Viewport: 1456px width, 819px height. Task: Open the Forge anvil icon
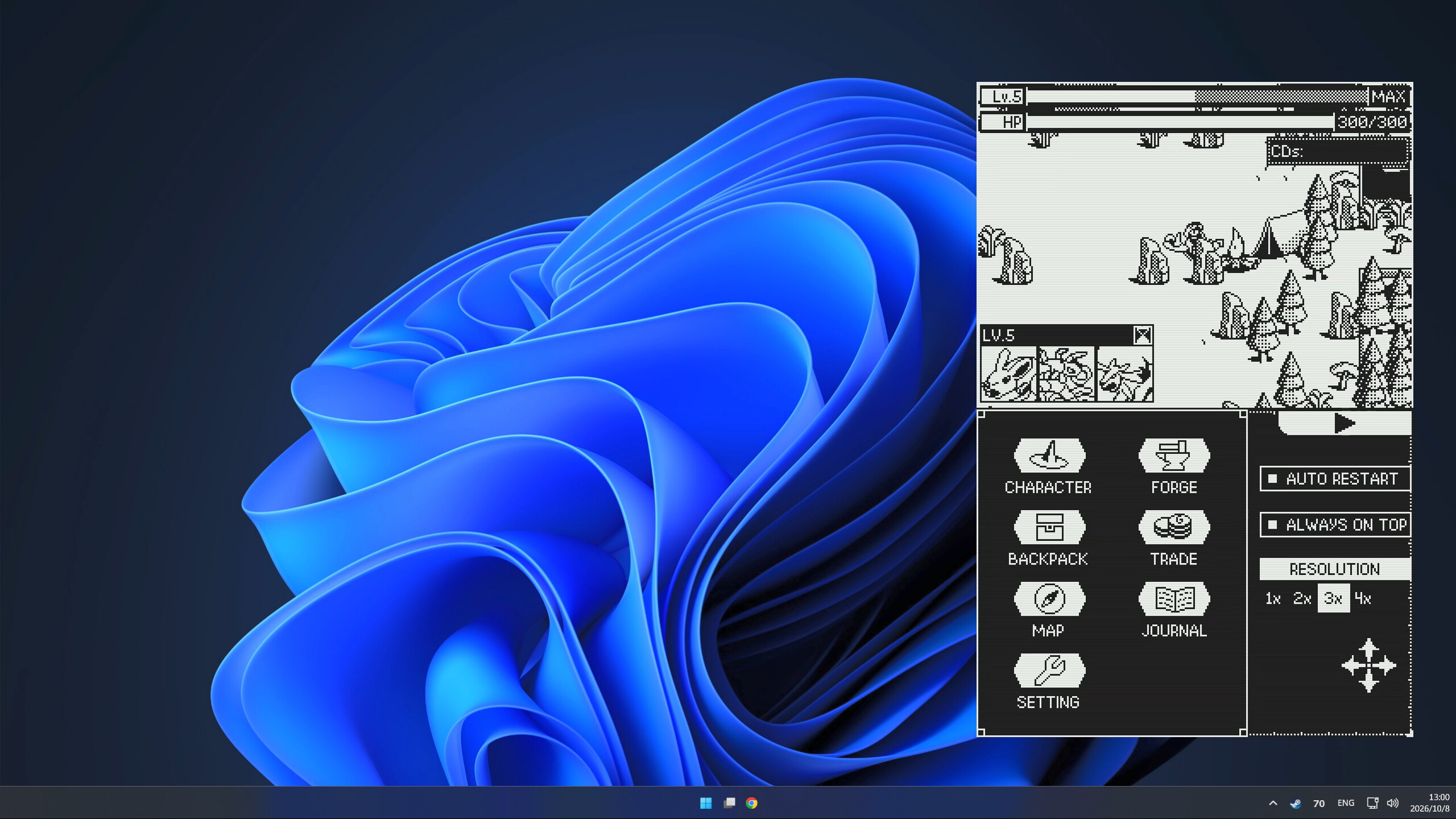pyautogui.click(x=1174, y=455)
